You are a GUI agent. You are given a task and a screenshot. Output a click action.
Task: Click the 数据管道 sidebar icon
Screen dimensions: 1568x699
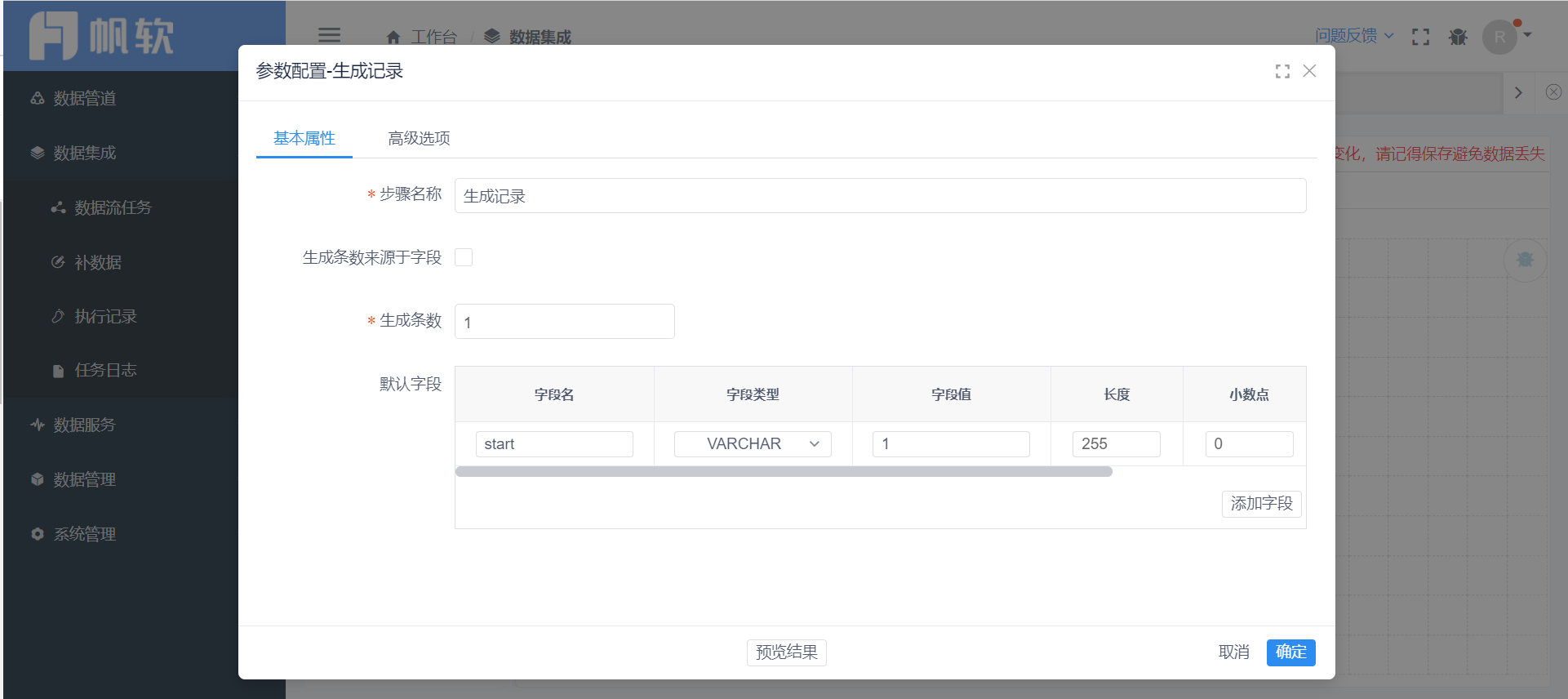click(x=37, y=98)
